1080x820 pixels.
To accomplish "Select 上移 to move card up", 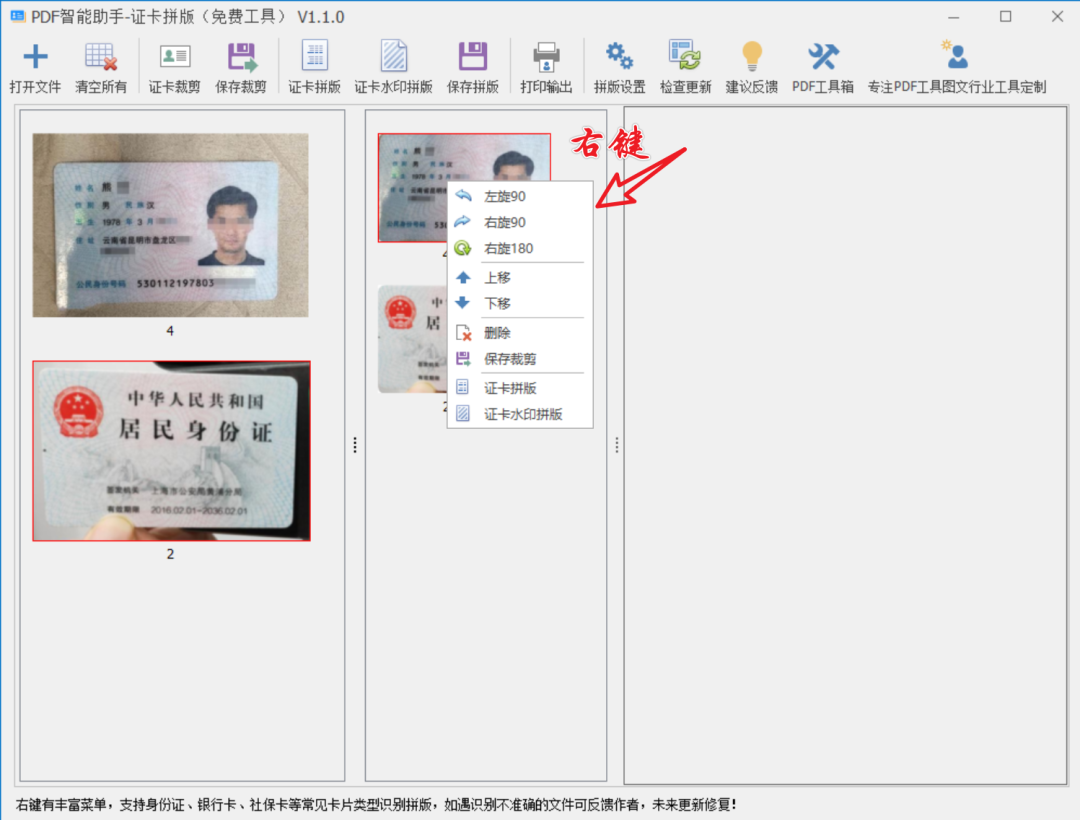I will point(497,278).
